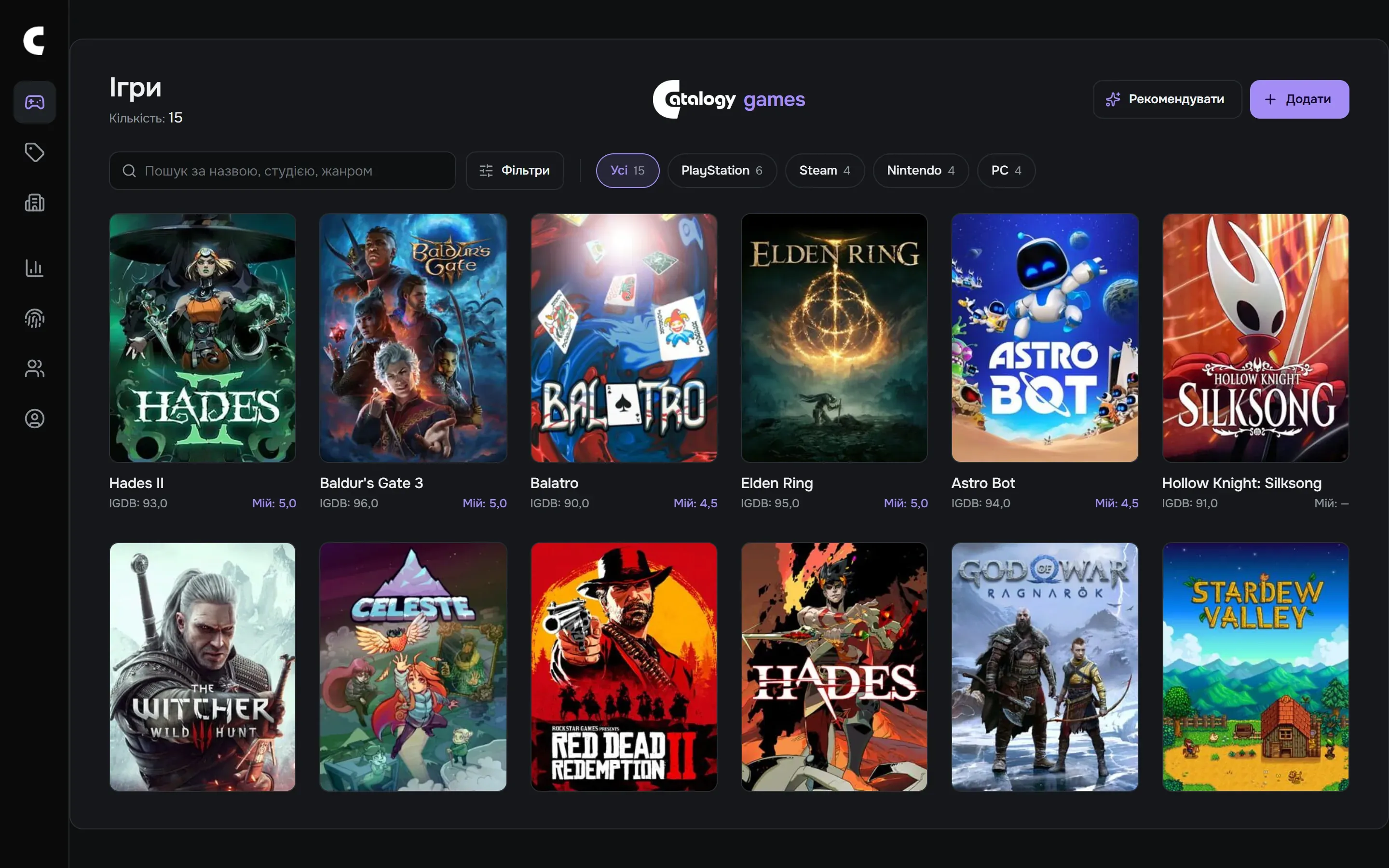Screen dimensions: 1389x868
Task: Filter by Steam 4 tab
Action: tap(825, 171)
